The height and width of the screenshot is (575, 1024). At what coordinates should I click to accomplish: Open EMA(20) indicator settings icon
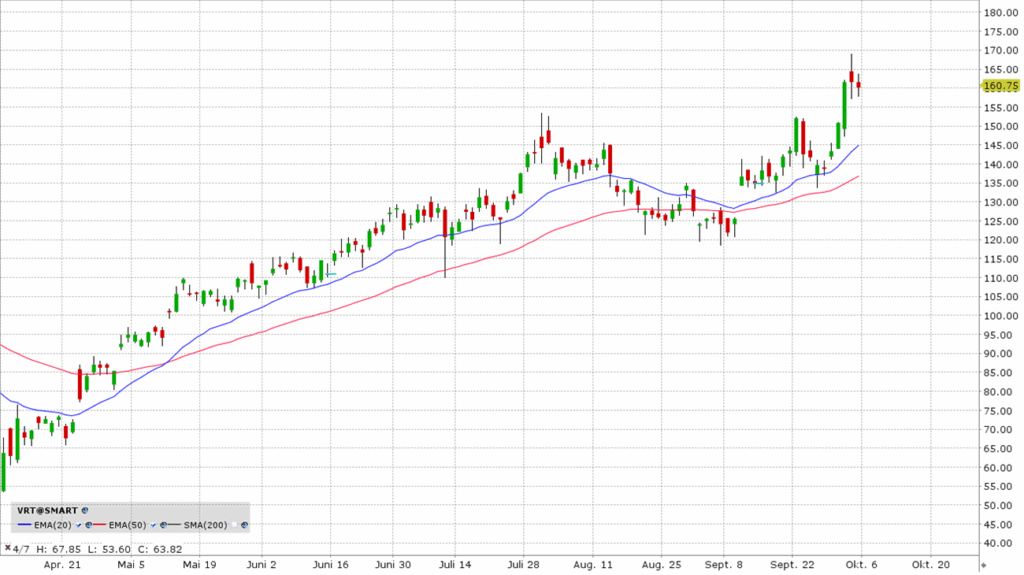pos(89,524)
